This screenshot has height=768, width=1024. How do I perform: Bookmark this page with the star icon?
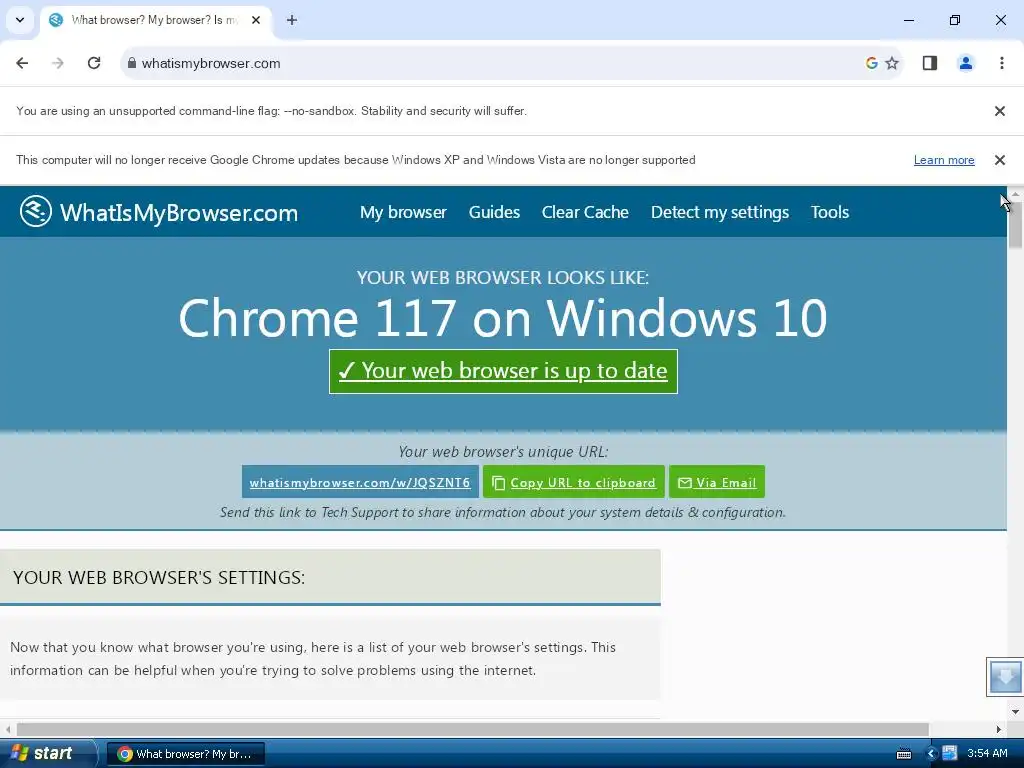coord(892,63)
